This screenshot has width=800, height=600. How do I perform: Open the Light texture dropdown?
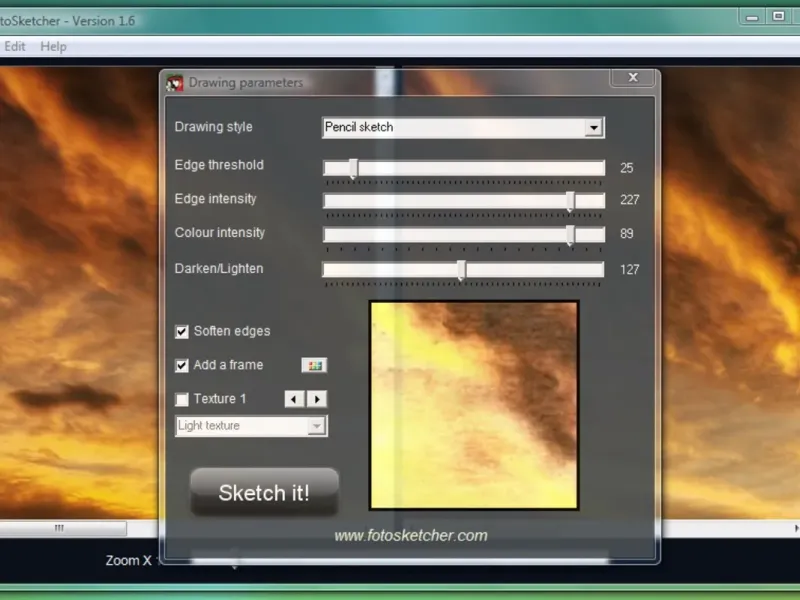tap(251, 426)
